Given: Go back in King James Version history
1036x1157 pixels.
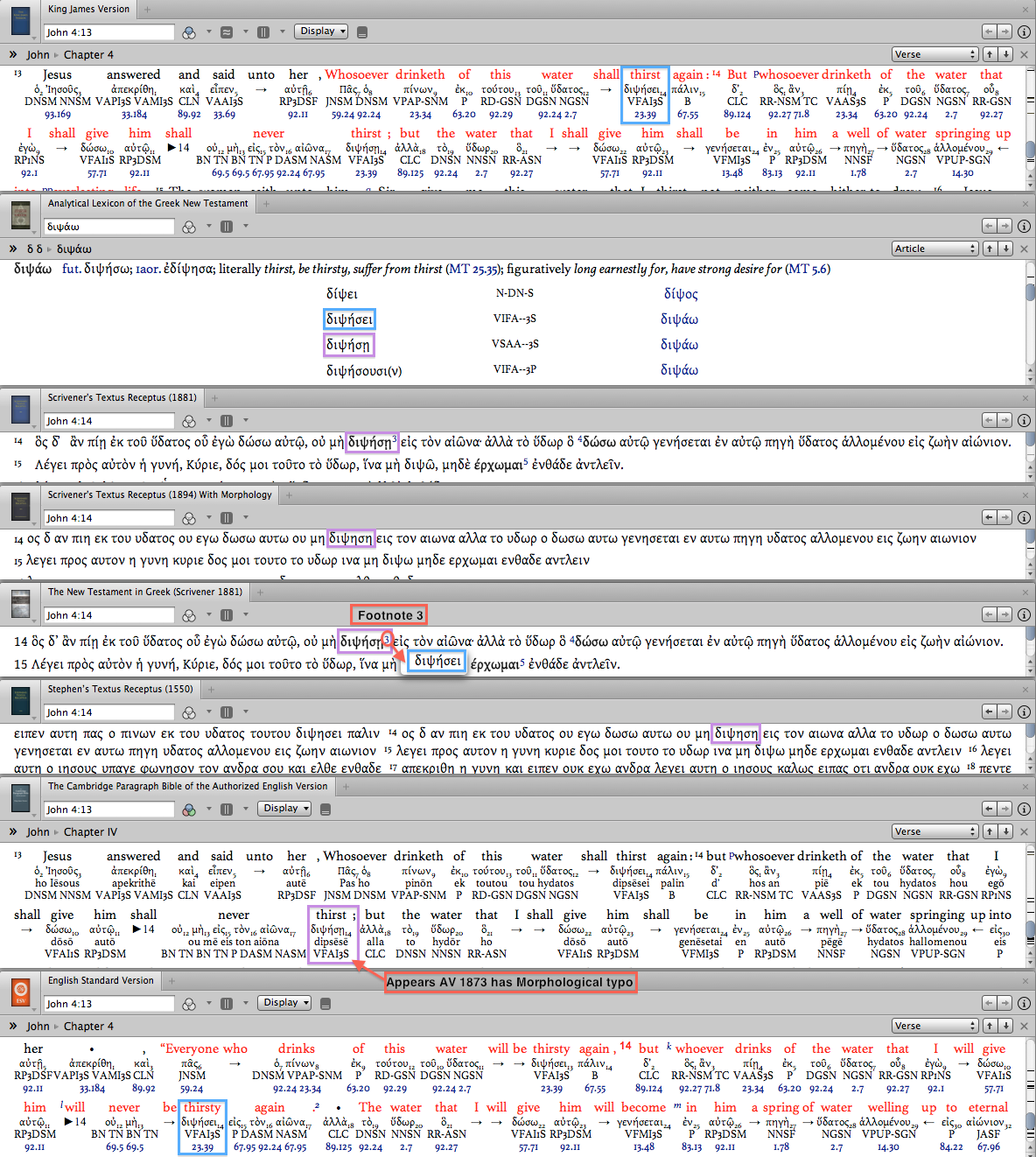Looking at the screenshot, I should [989, 32].
